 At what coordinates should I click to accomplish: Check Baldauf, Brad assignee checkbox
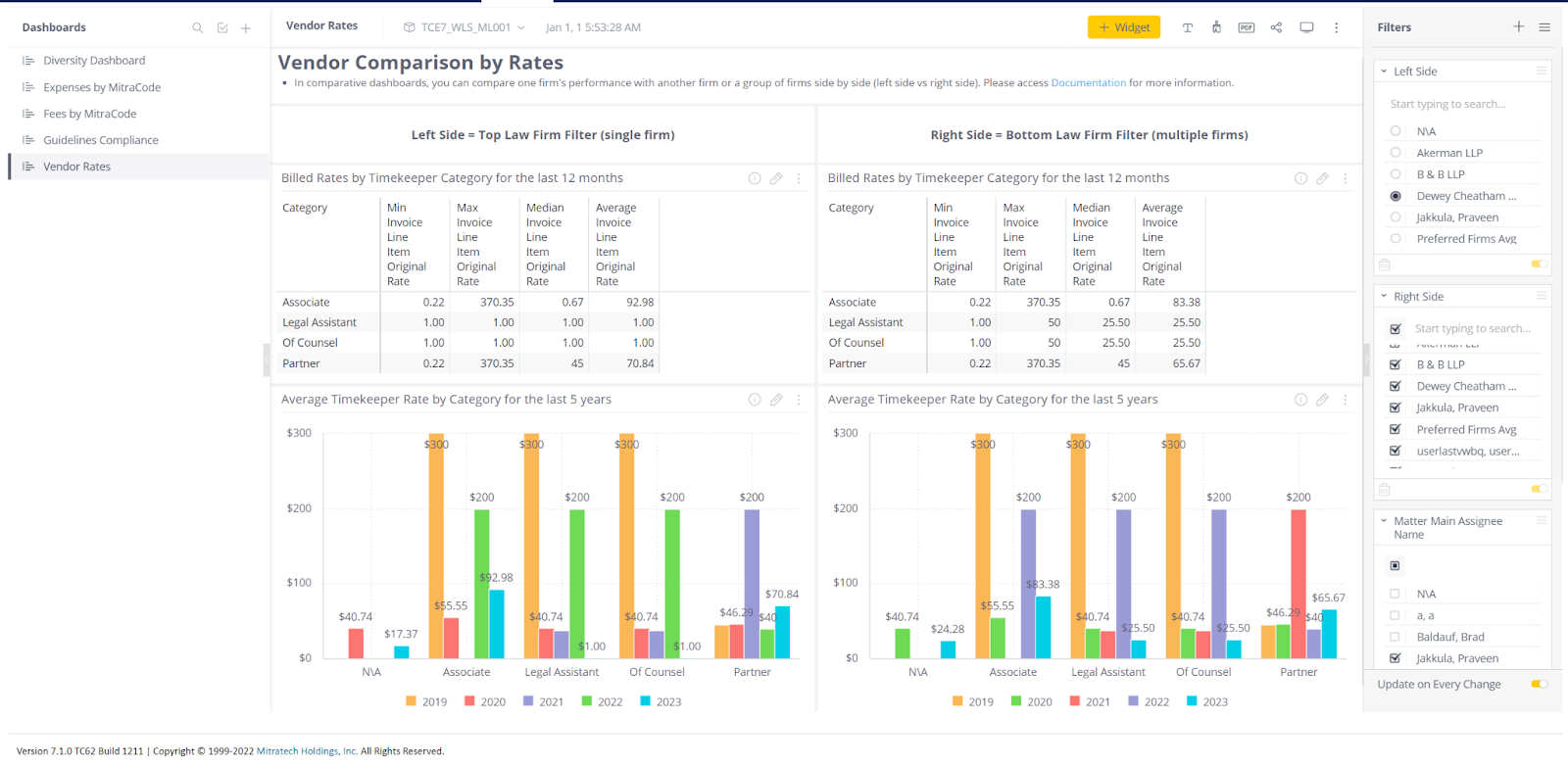[1395, 637]
